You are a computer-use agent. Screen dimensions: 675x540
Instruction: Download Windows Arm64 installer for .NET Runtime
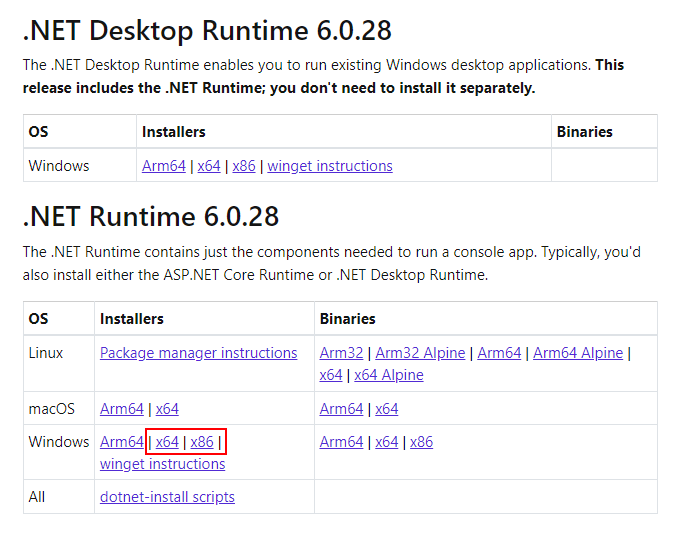coord(122,441)
